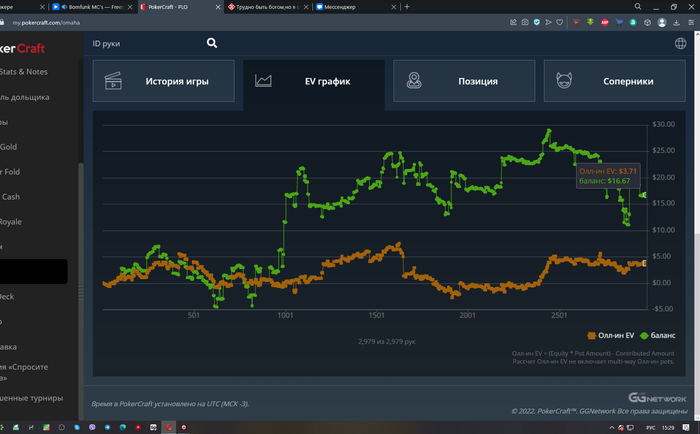Click the teal round extension icon
Viewport: 700px width, 434px height.
pyautogui.click(x=633, y=22)
